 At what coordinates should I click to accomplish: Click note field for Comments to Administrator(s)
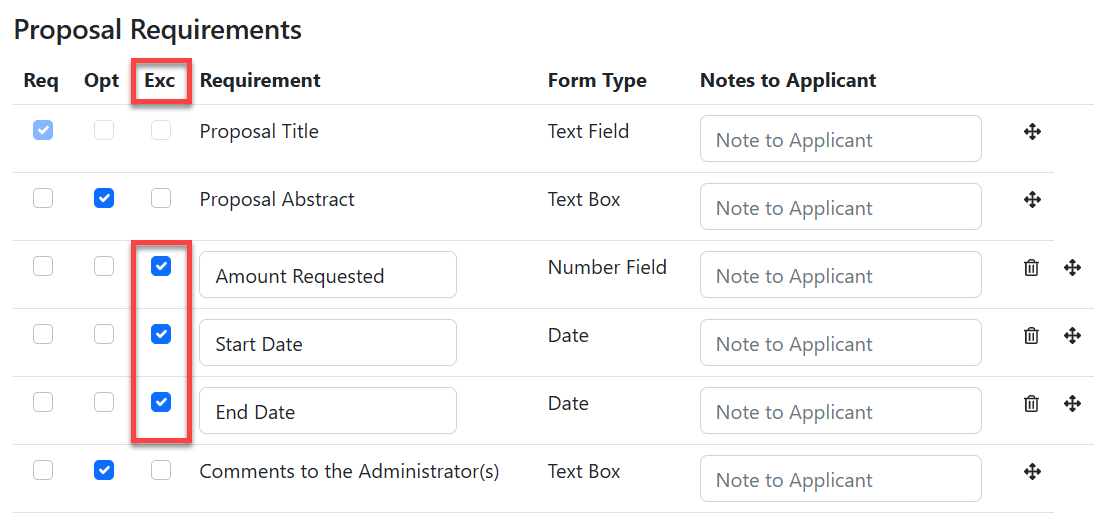(840, 479)
